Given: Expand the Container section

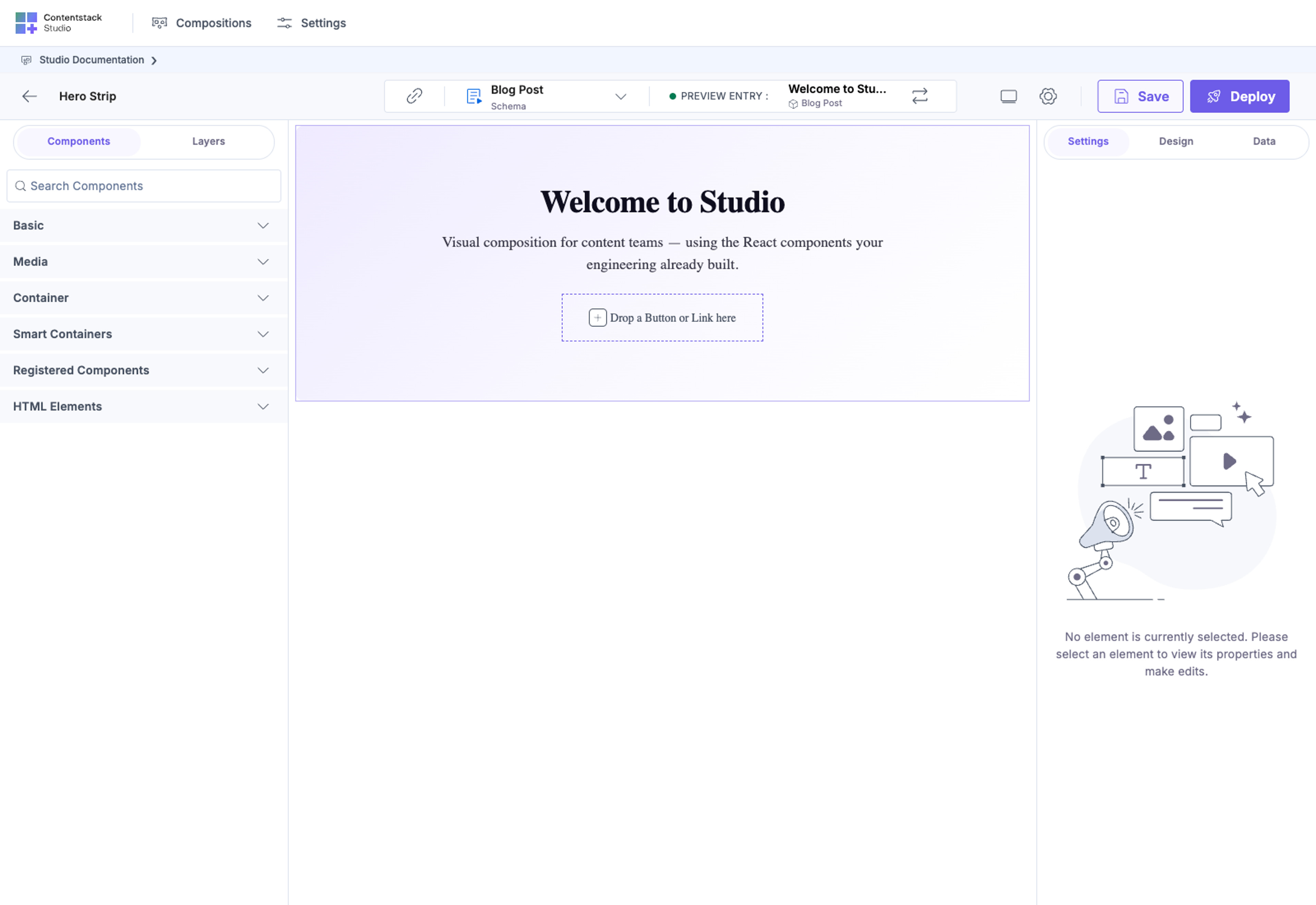Looking at the screenshot, I should coord(144,298).
